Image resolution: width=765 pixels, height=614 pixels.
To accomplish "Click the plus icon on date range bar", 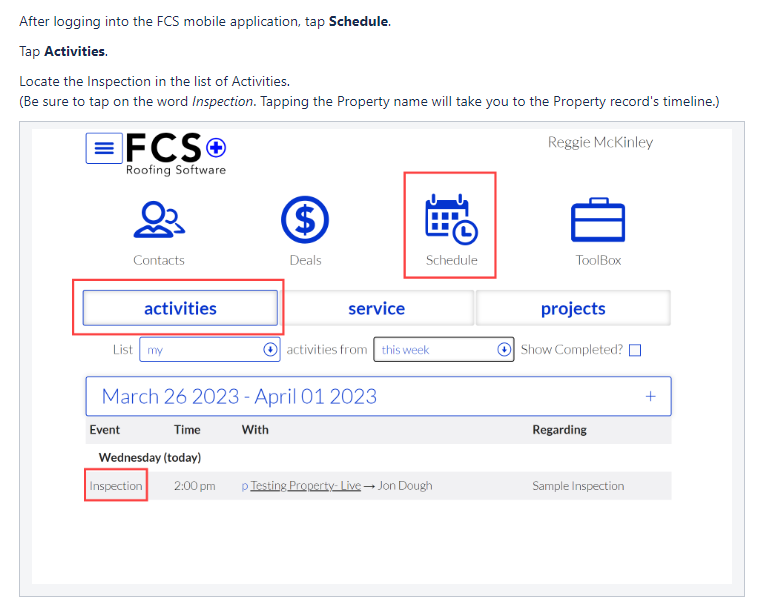I will point(650,396).
